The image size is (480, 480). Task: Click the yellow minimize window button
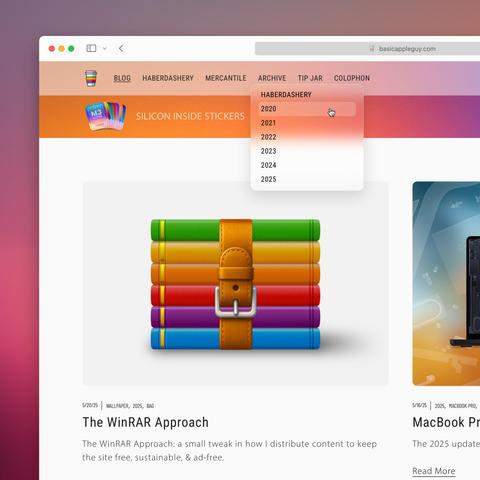pyautogui.click(x=61, y=49)
